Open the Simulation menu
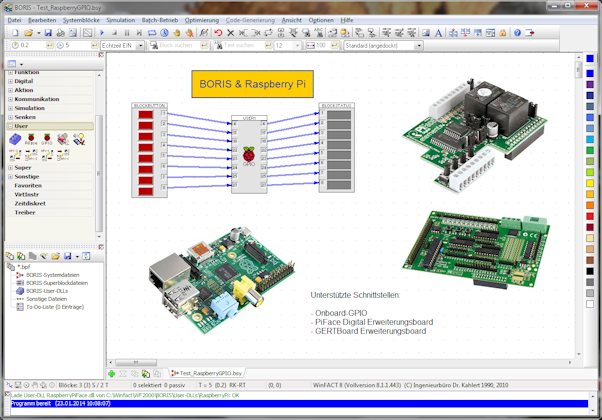The image size is (602, 420). point(121,20)
